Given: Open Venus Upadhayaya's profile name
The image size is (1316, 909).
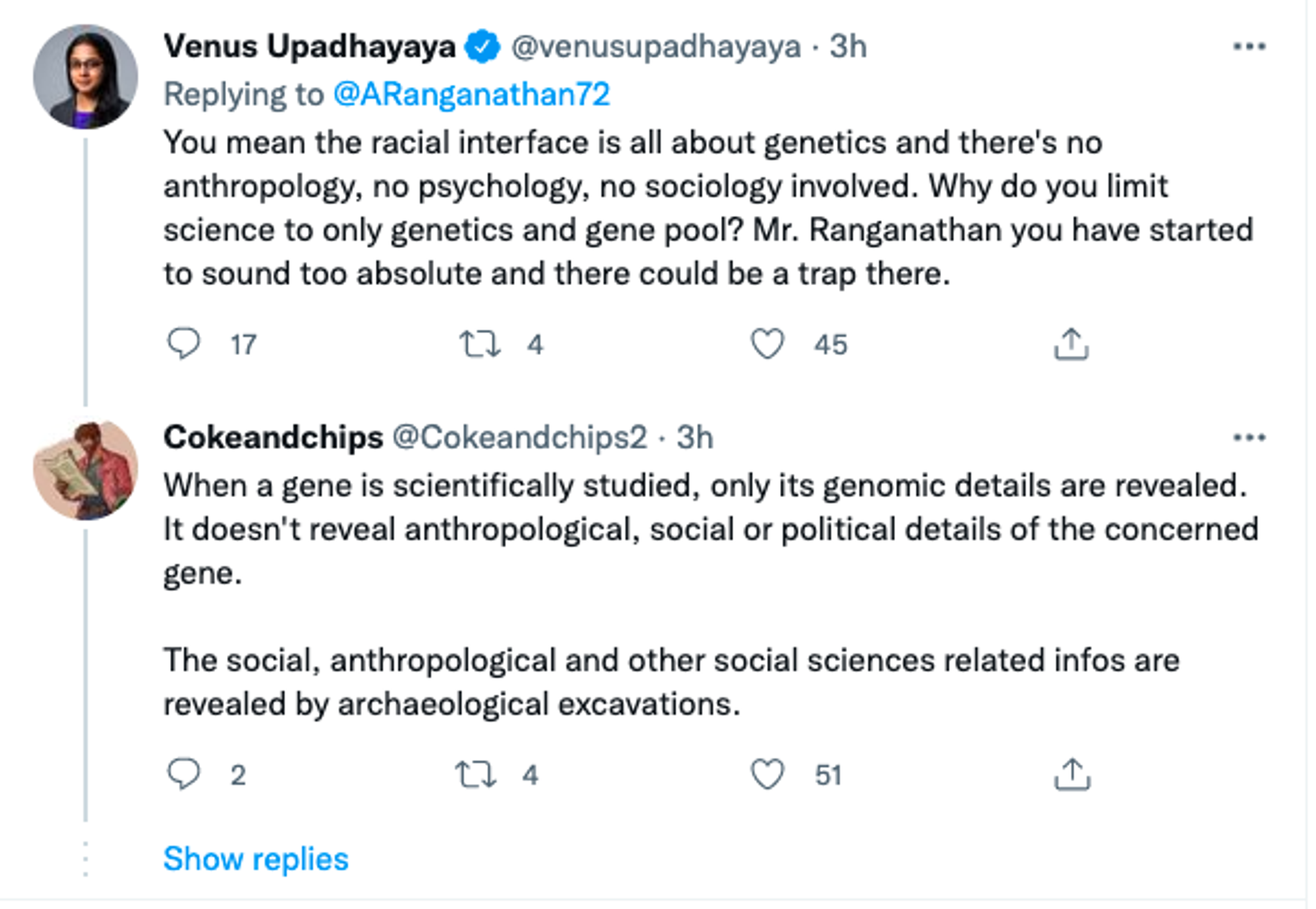Looking at the screenshot, I should [x=309, y=47].
